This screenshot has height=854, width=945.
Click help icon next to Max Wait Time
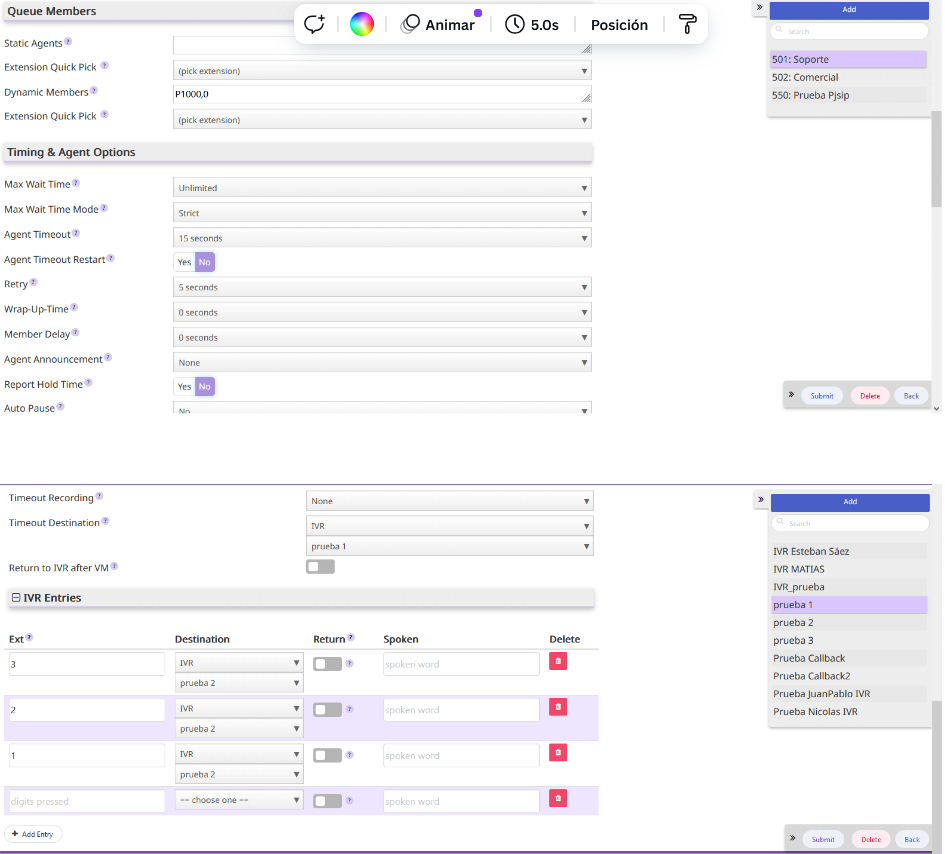click(76, 184)
